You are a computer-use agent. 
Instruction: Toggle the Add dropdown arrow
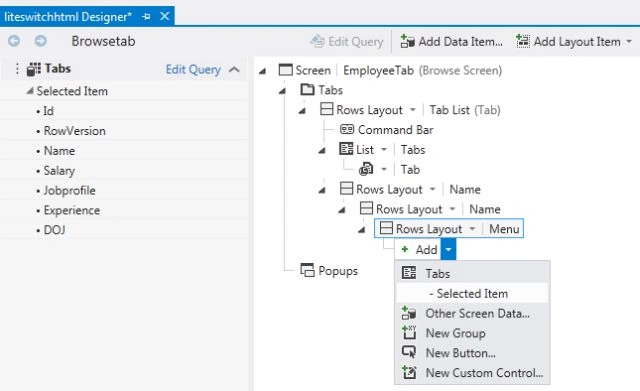point(448,249)
